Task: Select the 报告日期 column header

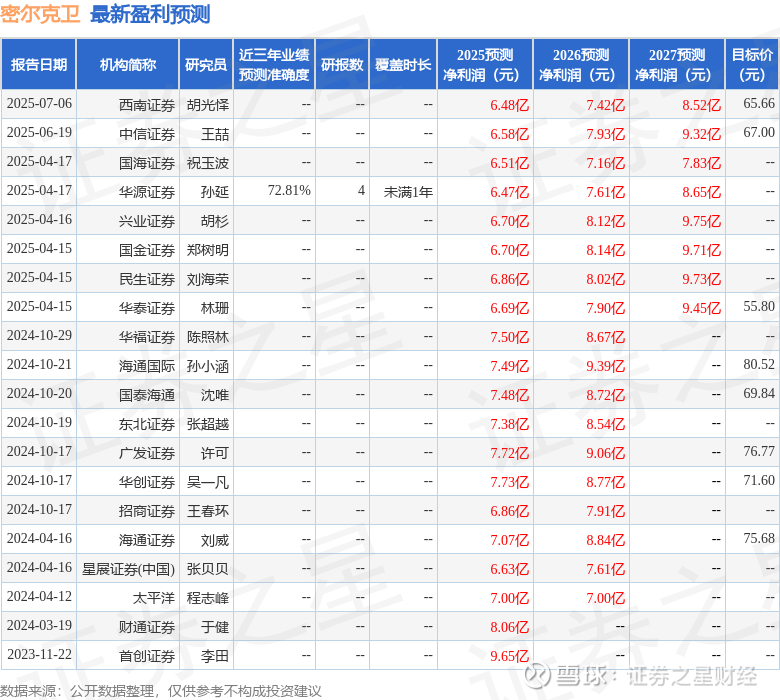Action: [39, 65]
